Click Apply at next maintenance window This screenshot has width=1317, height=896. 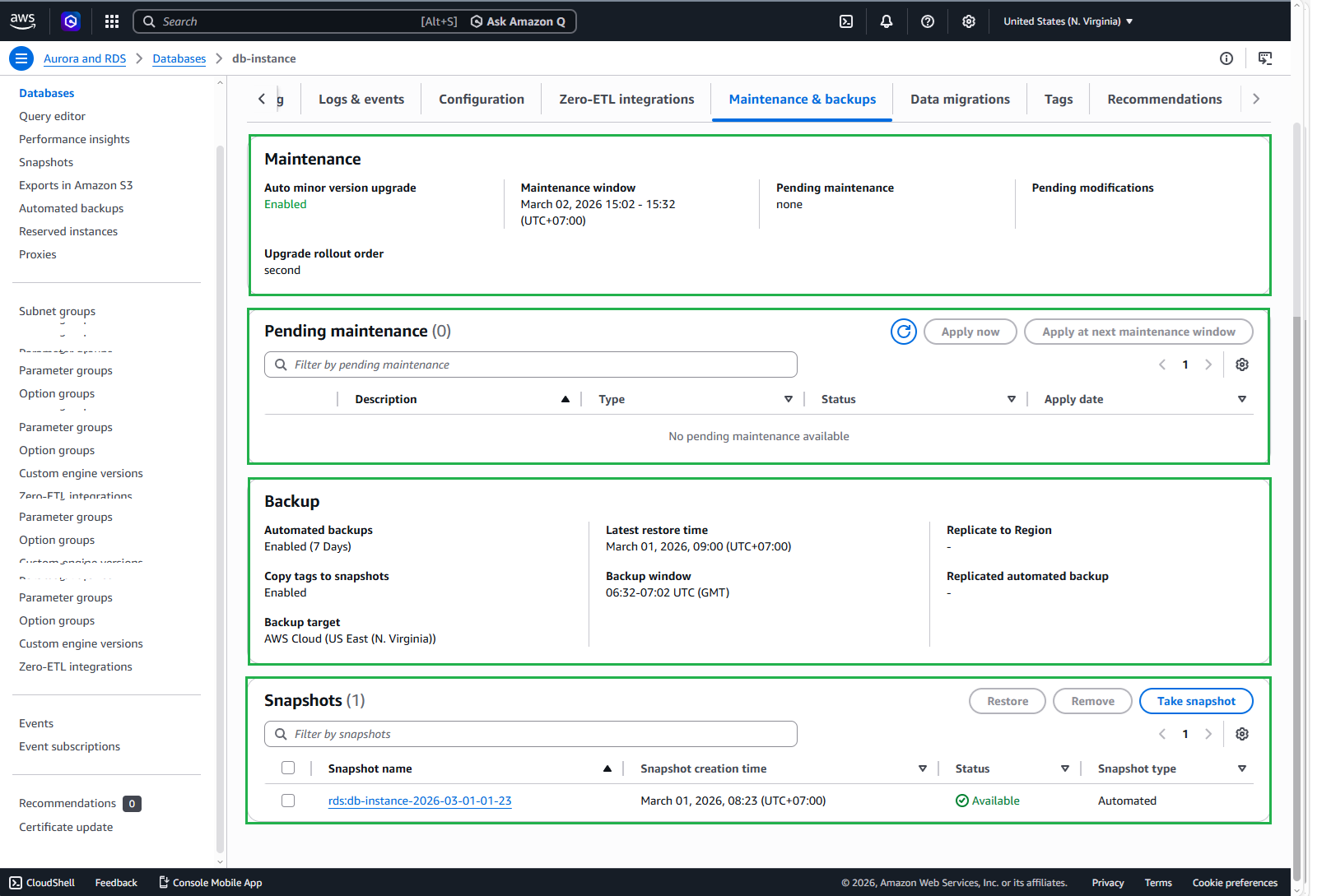click(1138, 332)
